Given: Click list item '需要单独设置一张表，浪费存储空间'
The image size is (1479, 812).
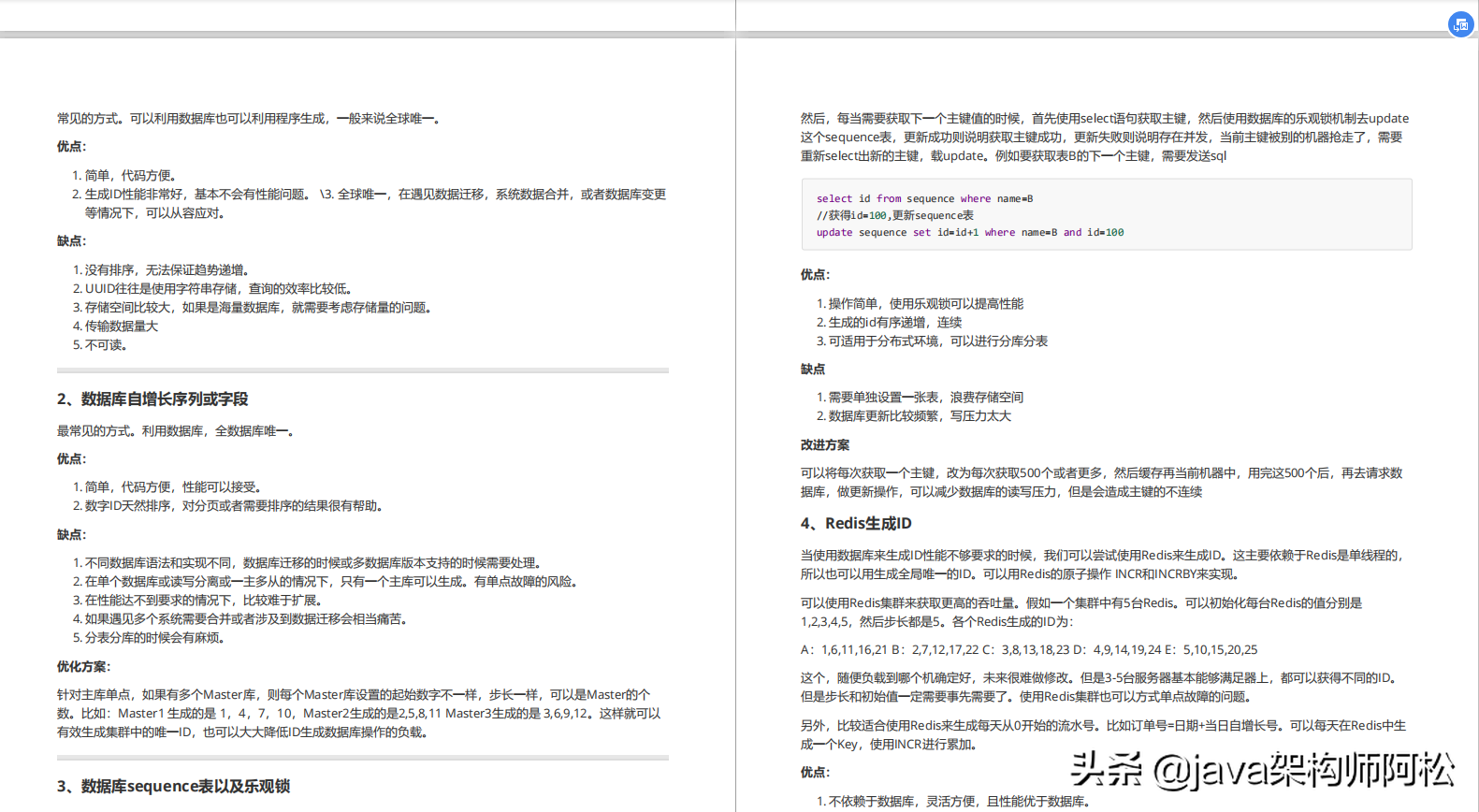Looking at the screenshot, I should [x=920, y=397].
